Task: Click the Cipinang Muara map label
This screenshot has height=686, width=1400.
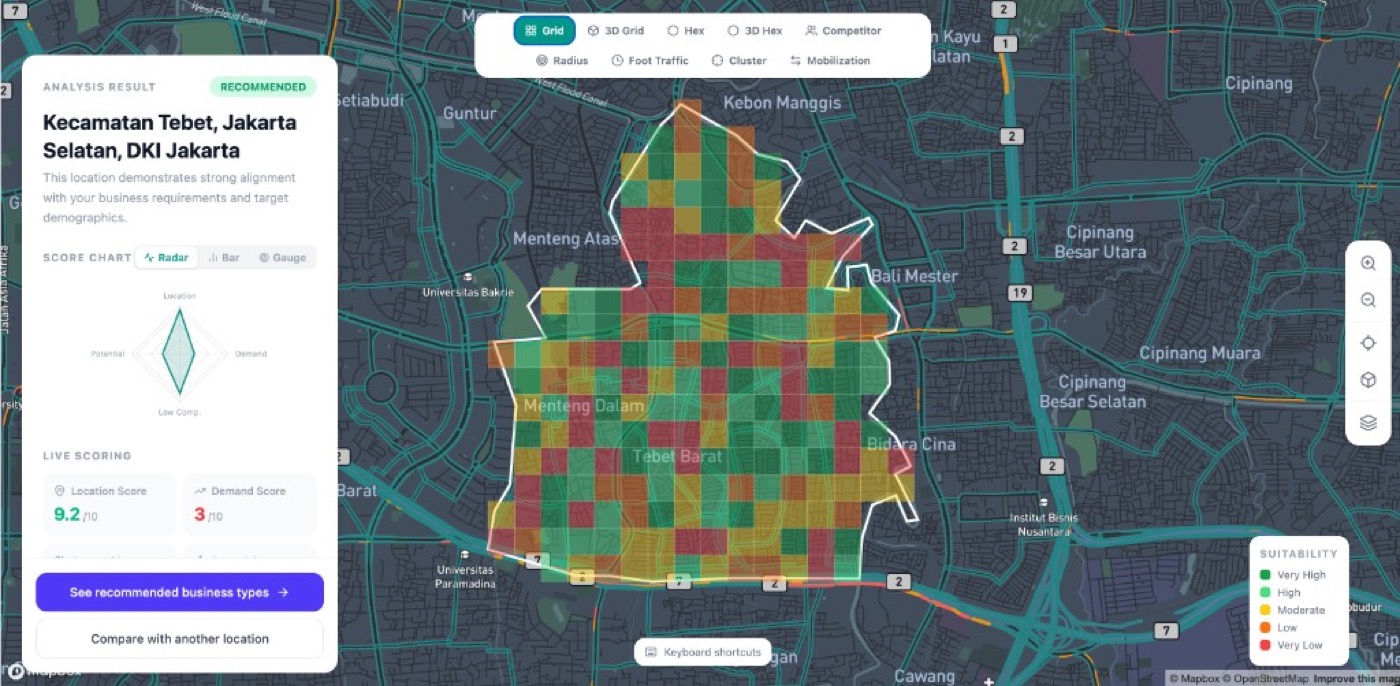Action: point(1200,353)
